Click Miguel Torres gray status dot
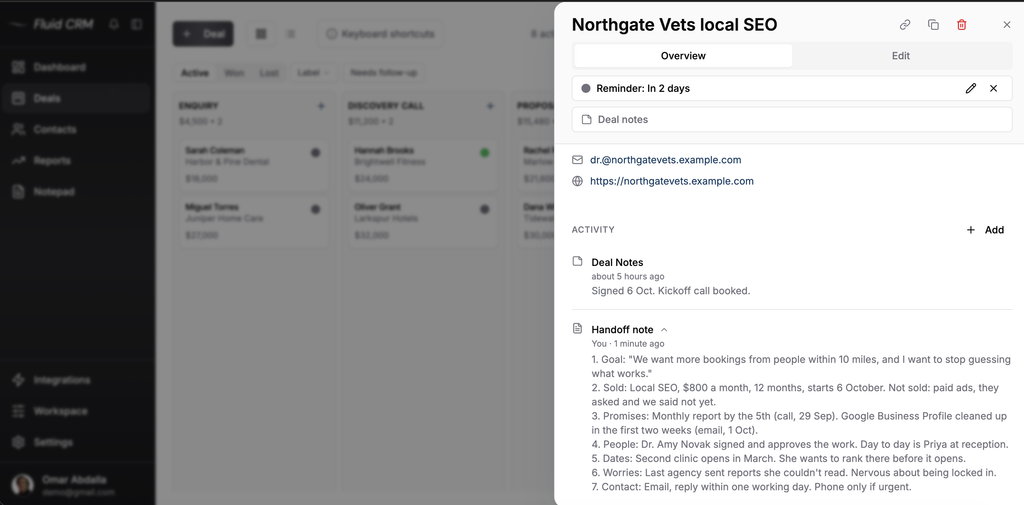The width and height of the screenshot is (1024, 505). pyautogui.click(x=315, y=209)
